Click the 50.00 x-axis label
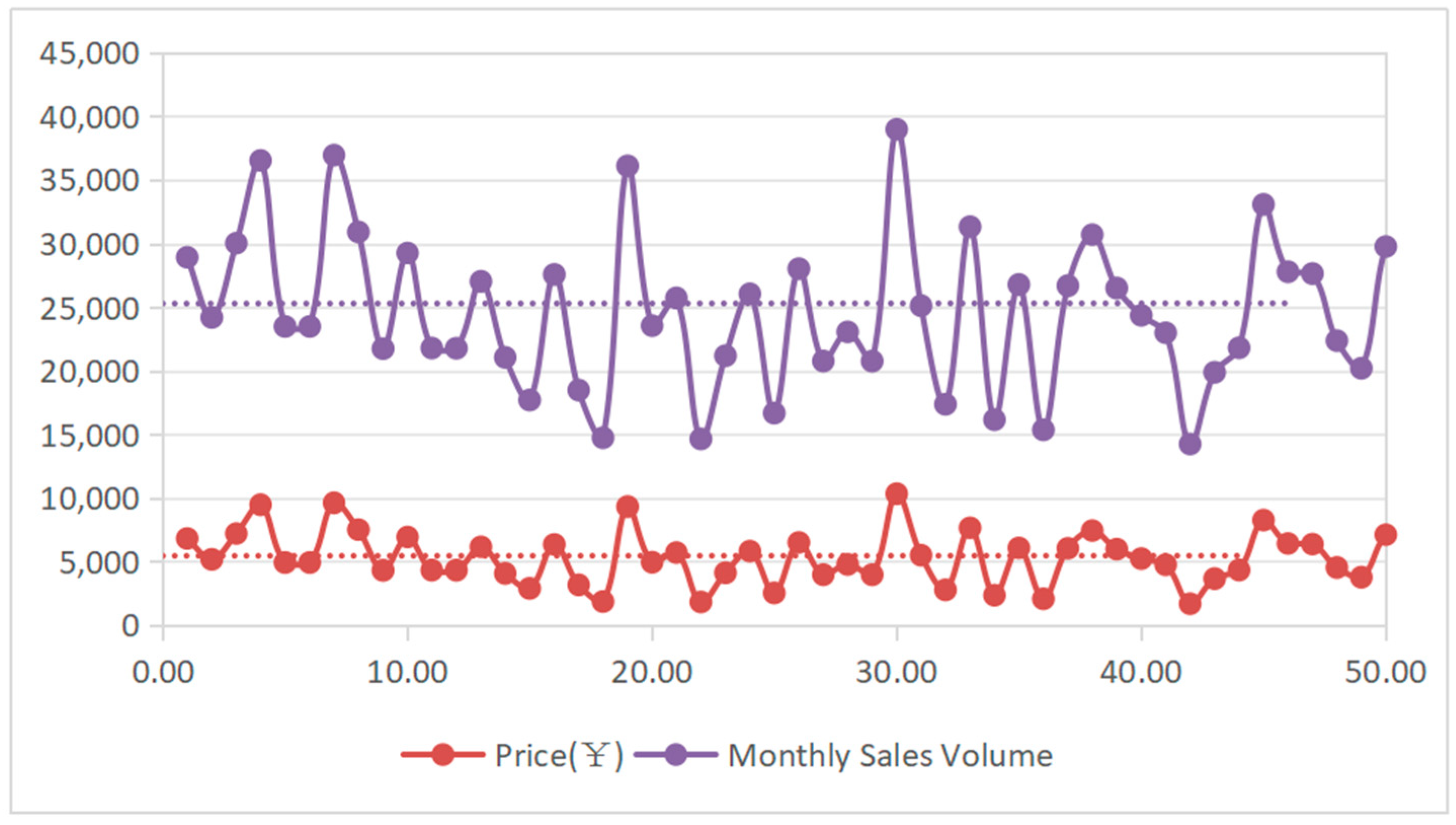This screenshot has height=825, width=1456. coord(1385,673)
